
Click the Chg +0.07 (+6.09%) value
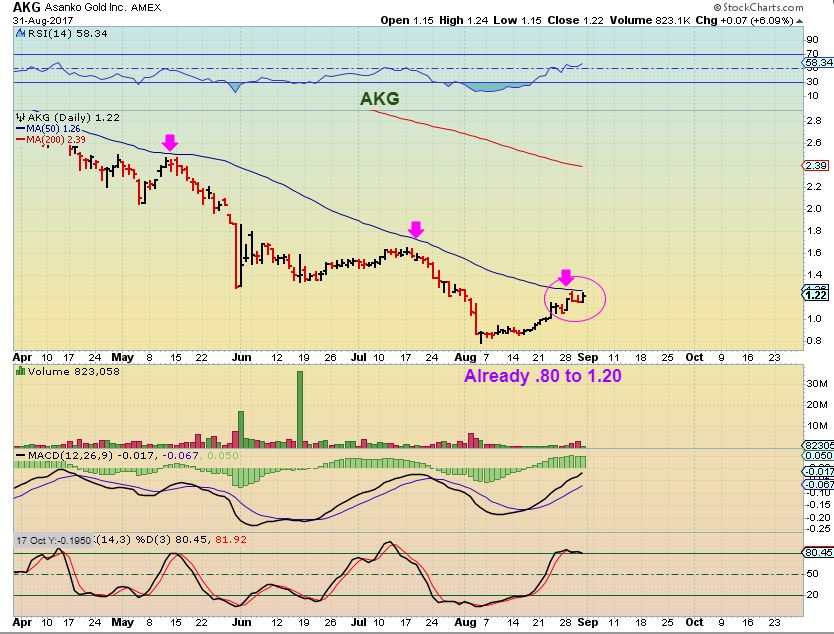(x=745, y=21)
